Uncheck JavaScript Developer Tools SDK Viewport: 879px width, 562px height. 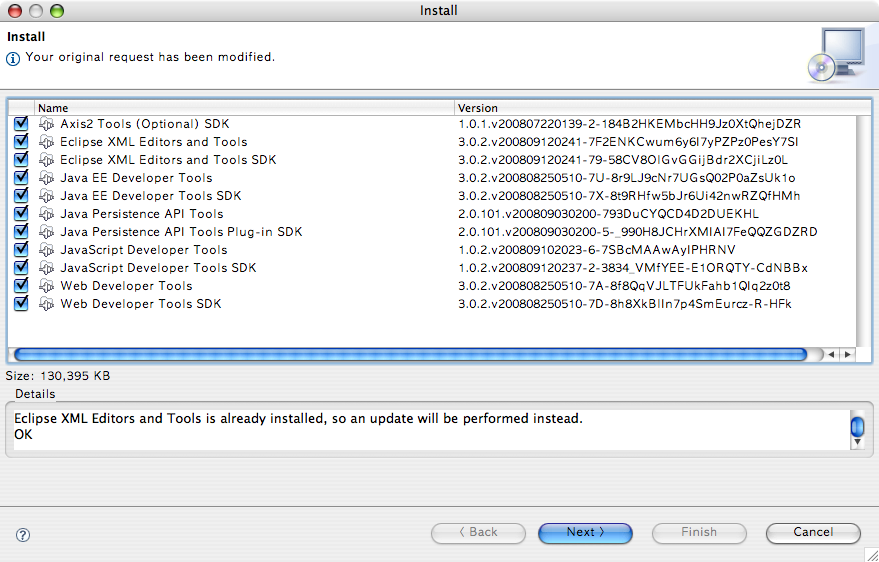click(x=21, y=267)
